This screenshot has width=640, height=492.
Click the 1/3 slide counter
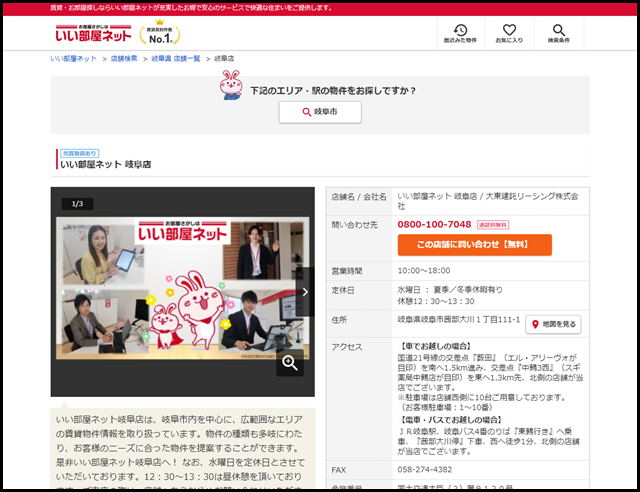78,203
